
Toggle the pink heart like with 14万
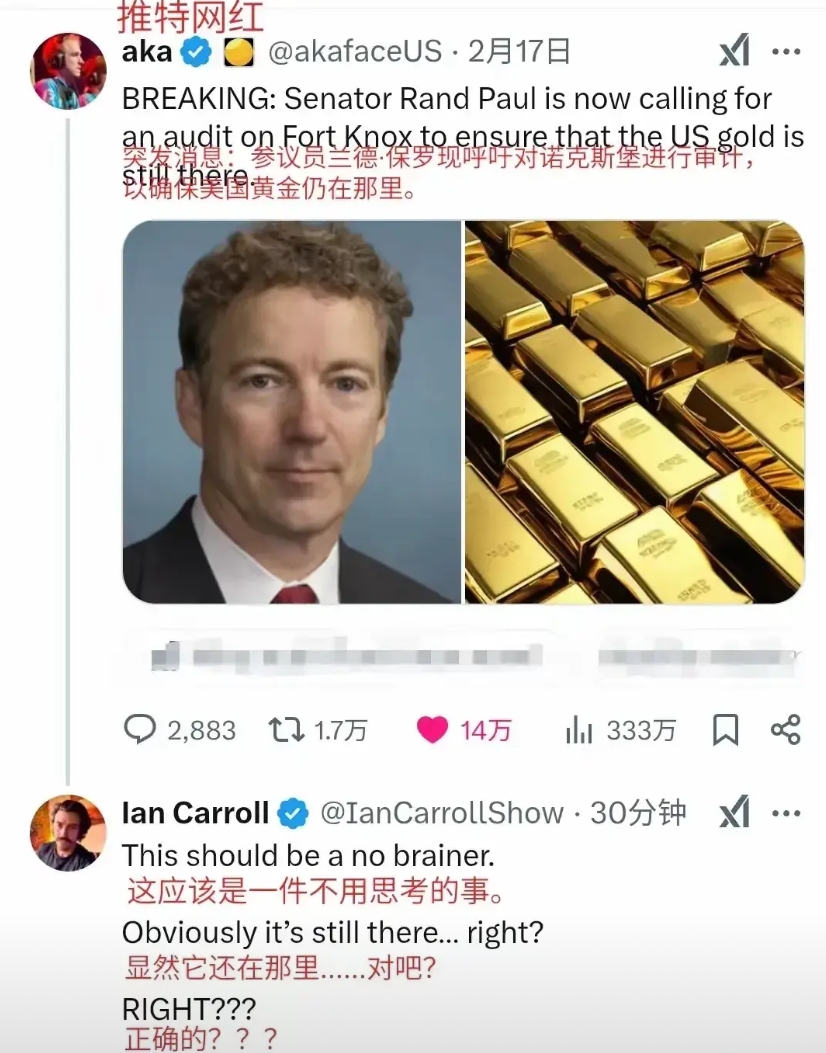coord(432,730)
